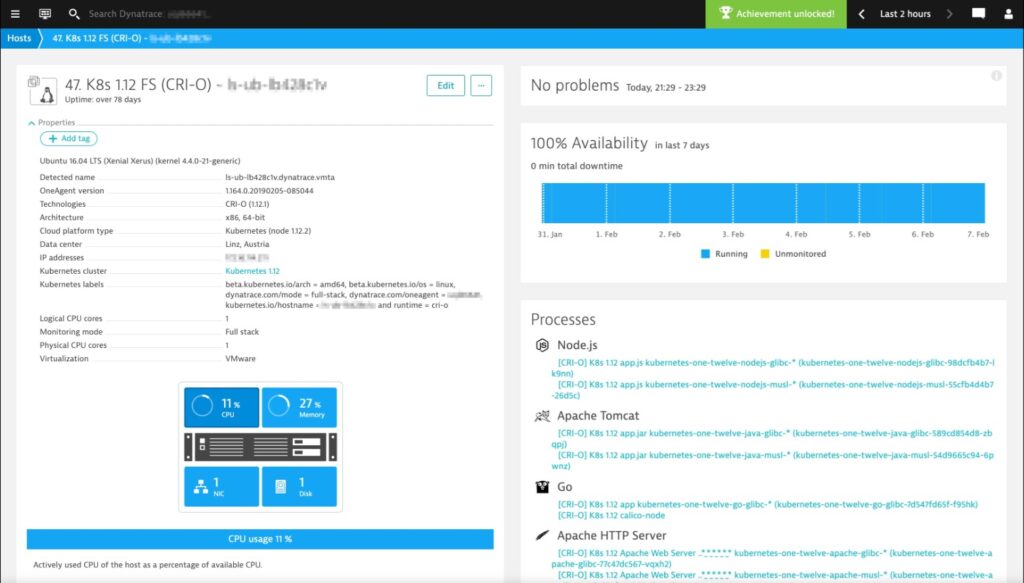Click the VMware virtualization value
1024x583 pixels.
(240, 358)
